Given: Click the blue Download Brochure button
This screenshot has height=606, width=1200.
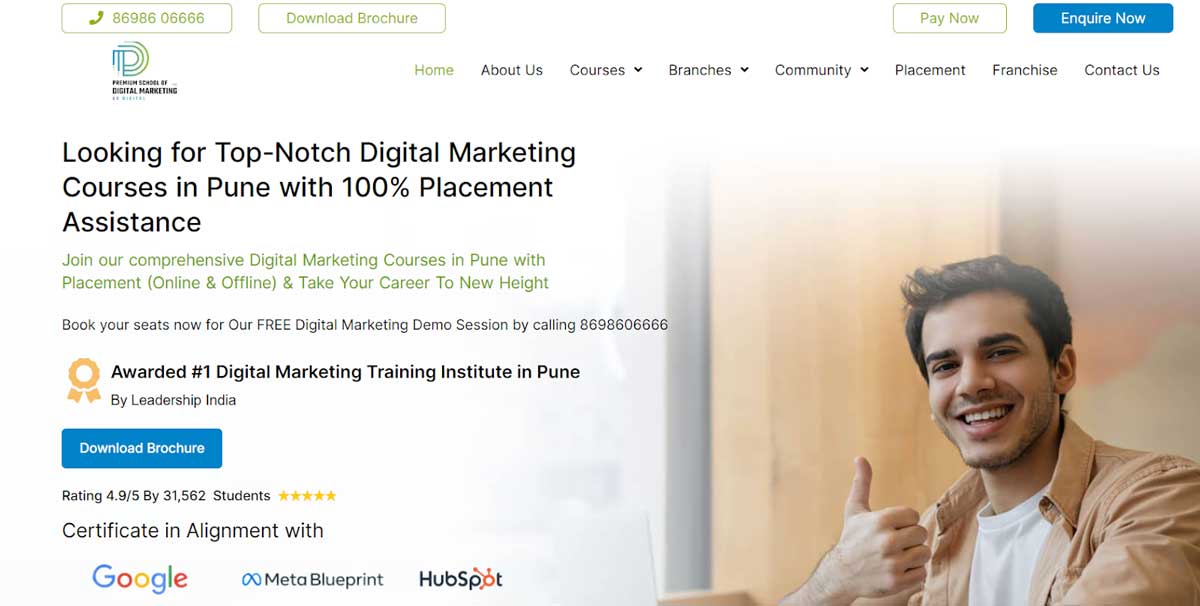Looking at the screenshot, I should click(142, 448).
